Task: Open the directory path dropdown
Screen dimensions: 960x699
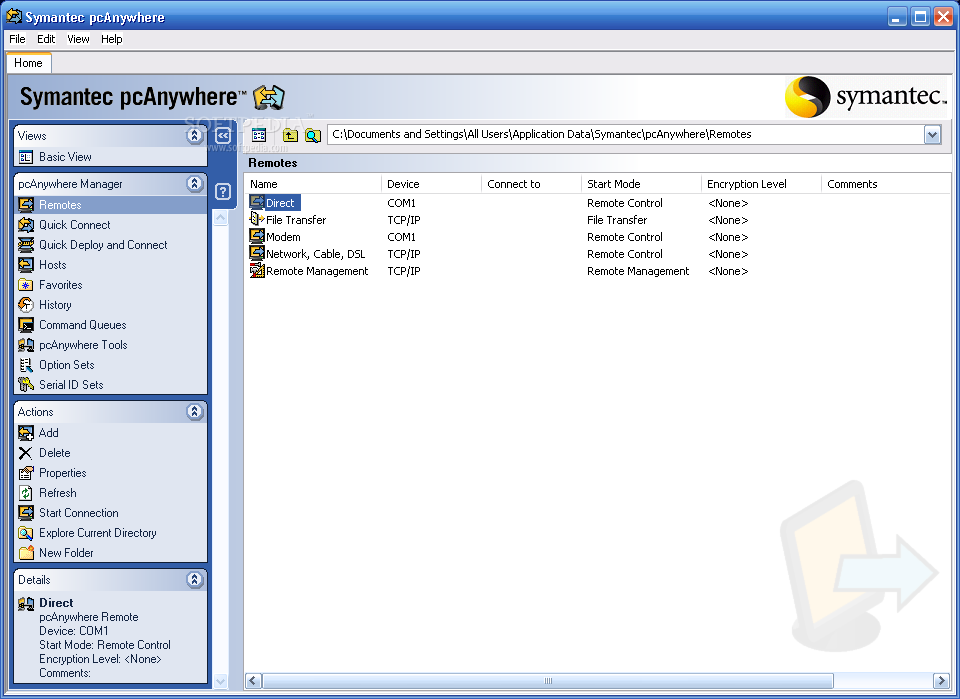Action: point(932,135)
